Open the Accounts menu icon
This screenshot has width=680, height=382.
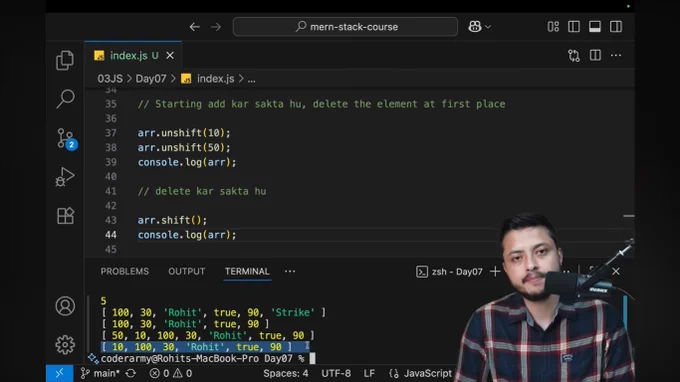click(x=65, y=306)
